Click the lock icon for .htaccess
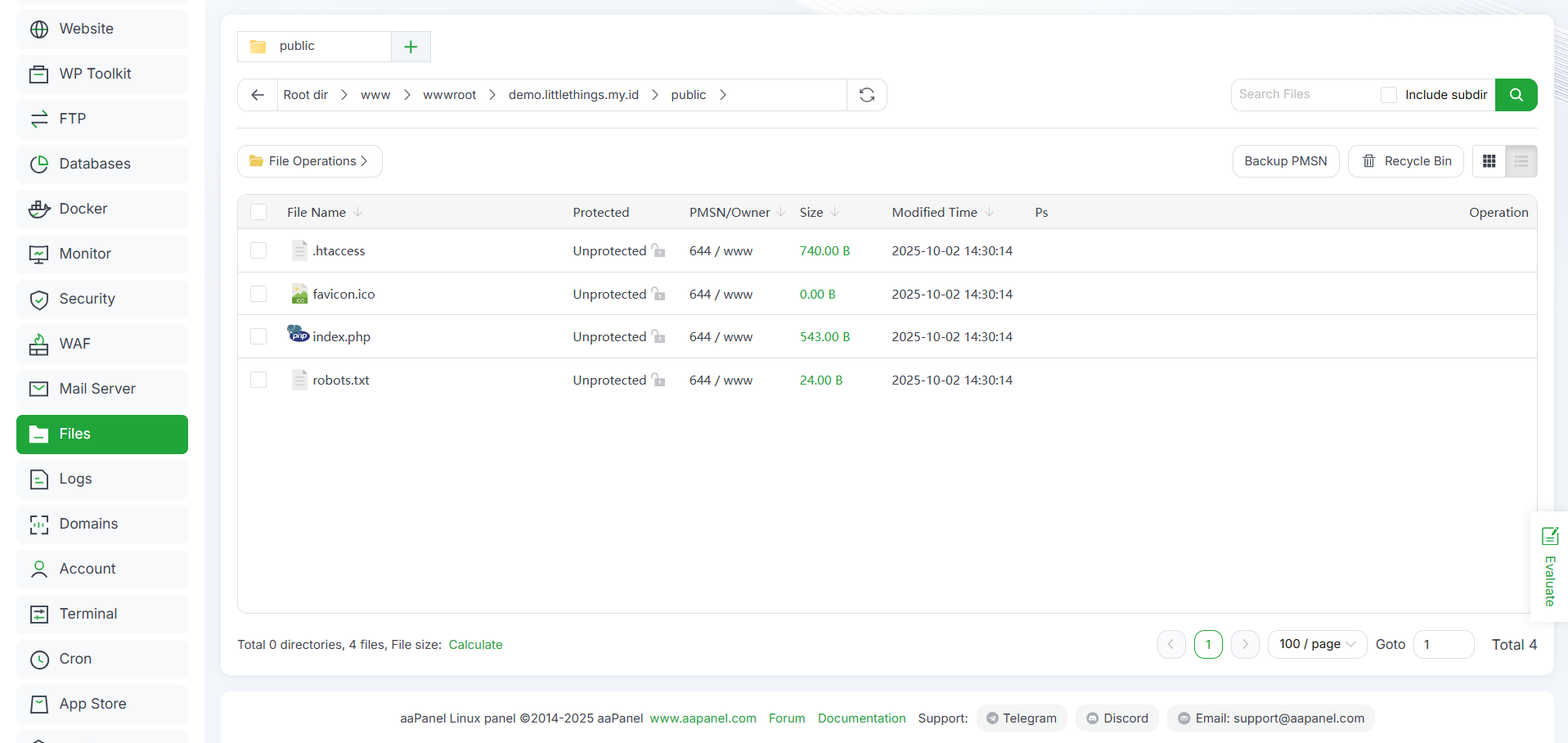1568x743 pixels. pos(658,250)
